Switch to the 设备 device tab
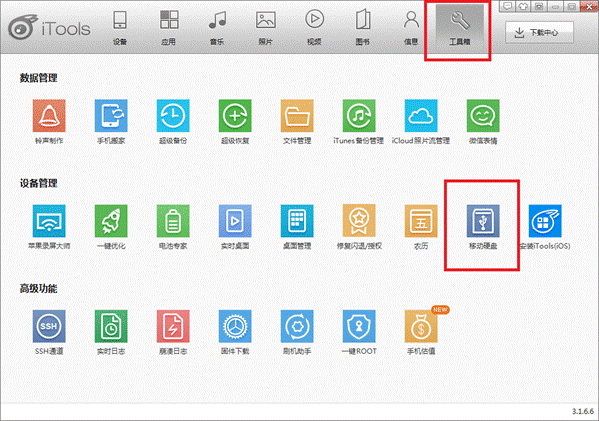Viewport: 599px width, 421px height. pos(120,28)
